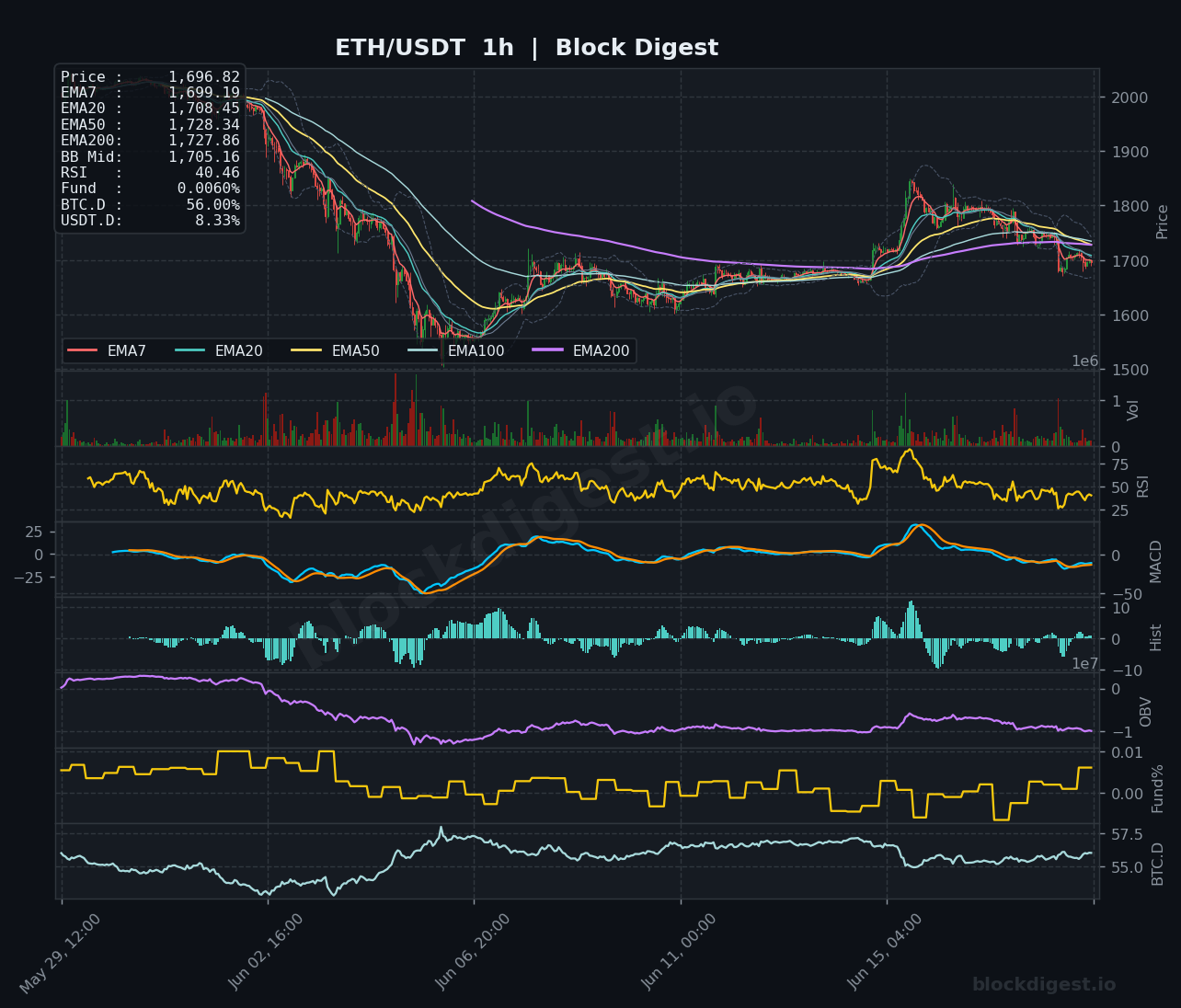Select the EMA7 value 1,699.19
The width and height of the screenshot is (1181, 1008).
point(204,93)
